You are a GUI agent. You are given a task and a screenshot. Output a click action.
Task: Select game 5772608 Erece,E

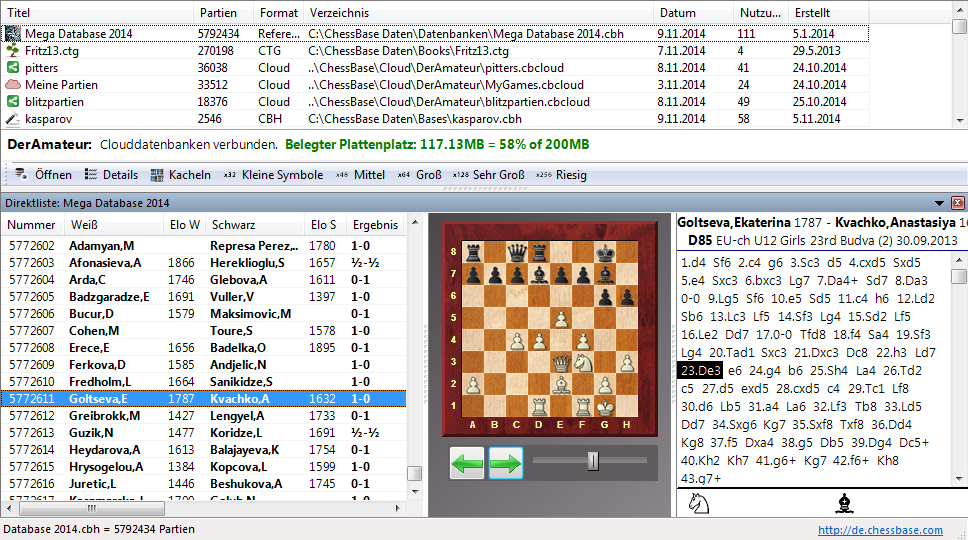[x=204, y=347]
